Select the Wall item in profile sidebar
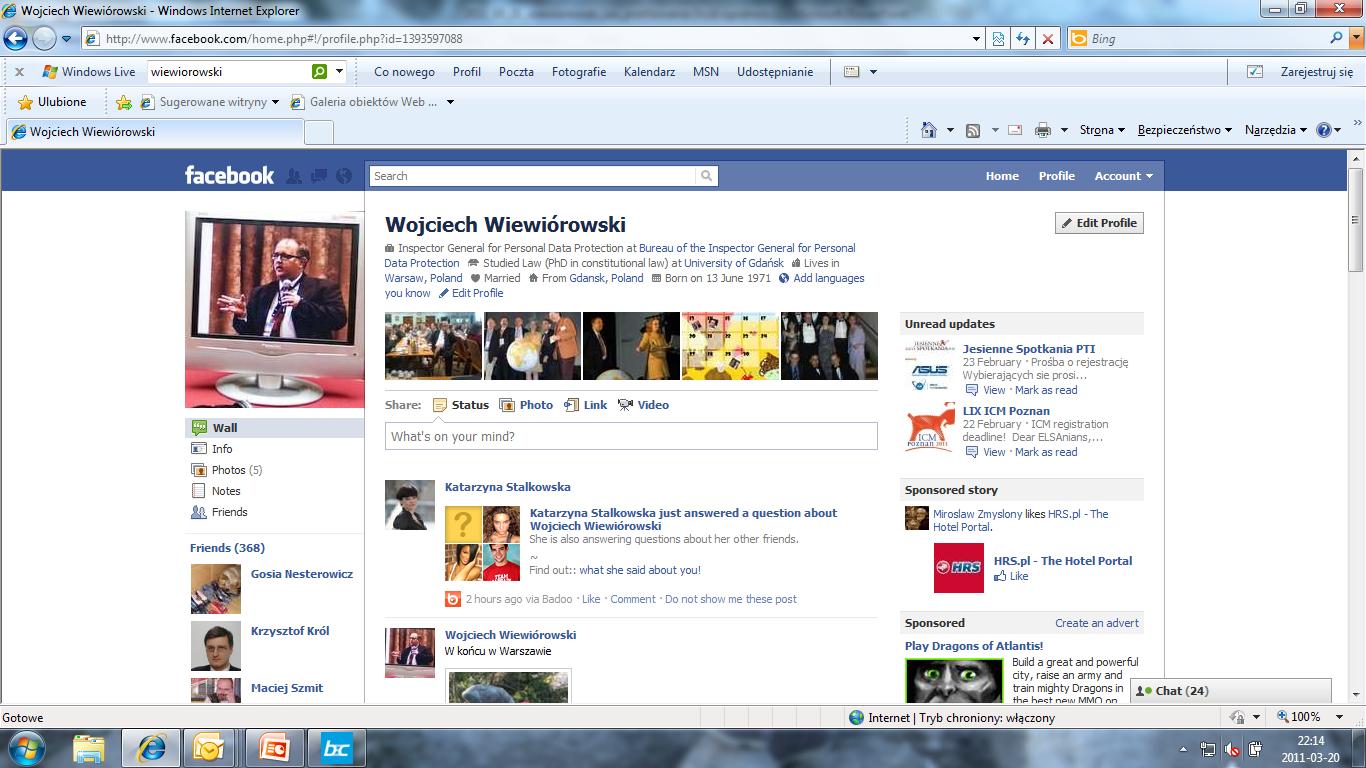This screenshot has width=1366, height=768. point(274,428)
